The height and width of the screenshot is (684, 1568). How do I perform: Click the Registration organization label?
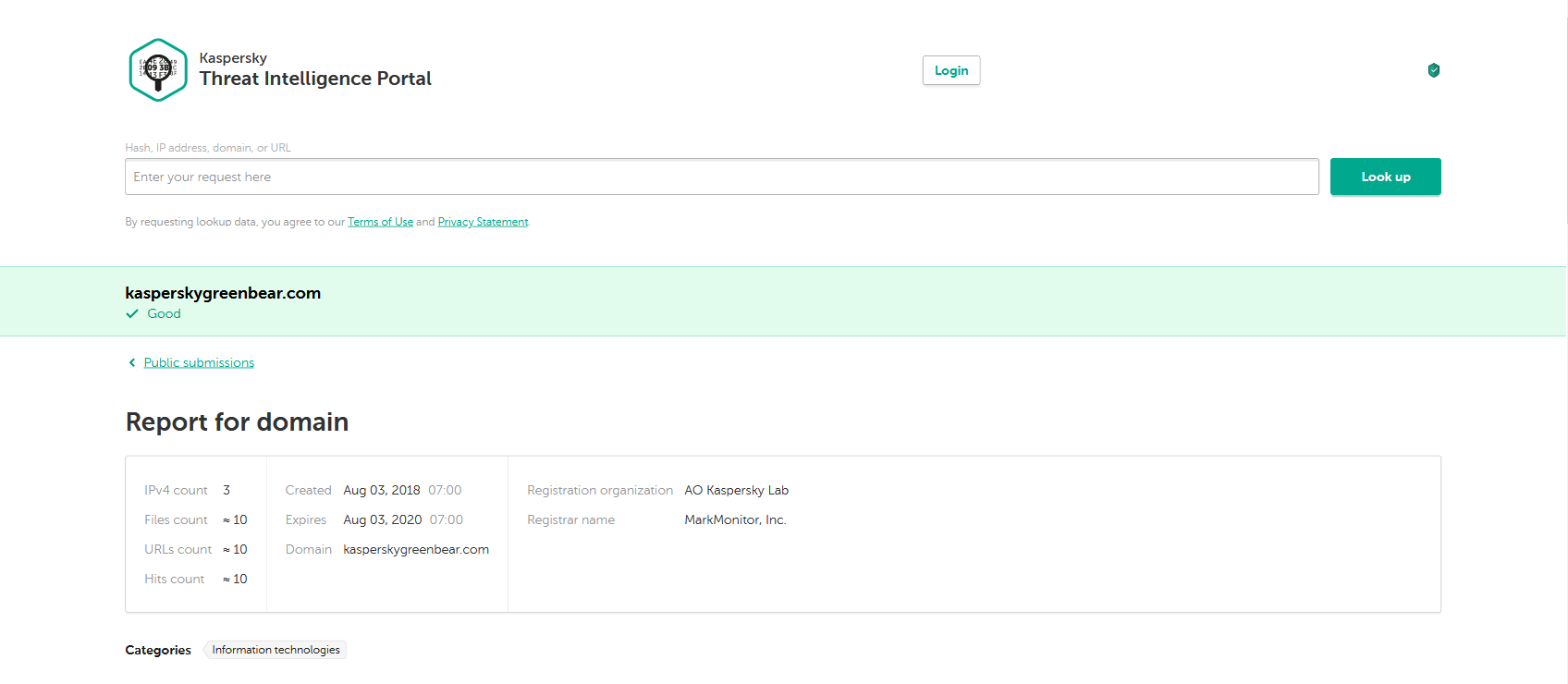point(600,490)
